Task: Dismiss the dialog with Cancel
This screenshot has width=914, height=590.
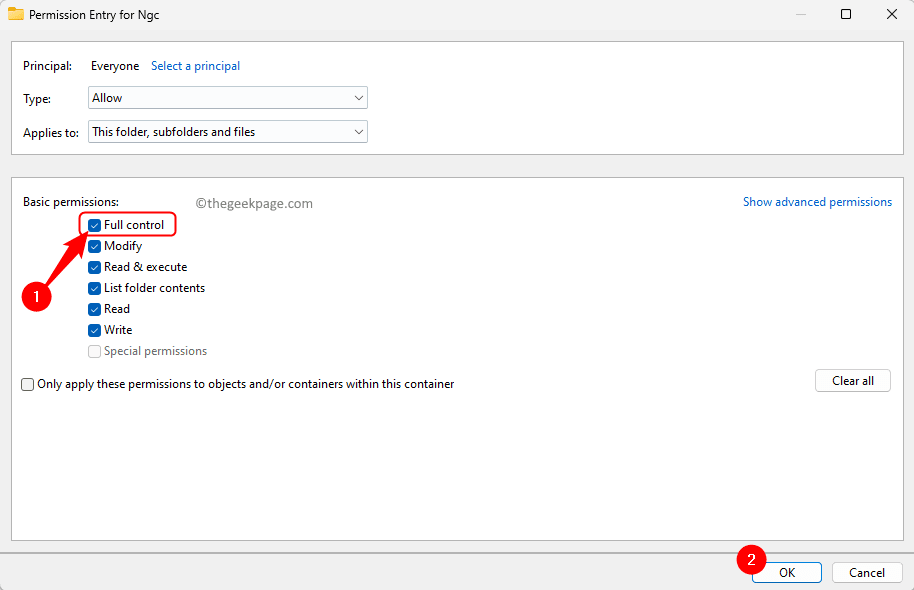Action: [866, 572]
